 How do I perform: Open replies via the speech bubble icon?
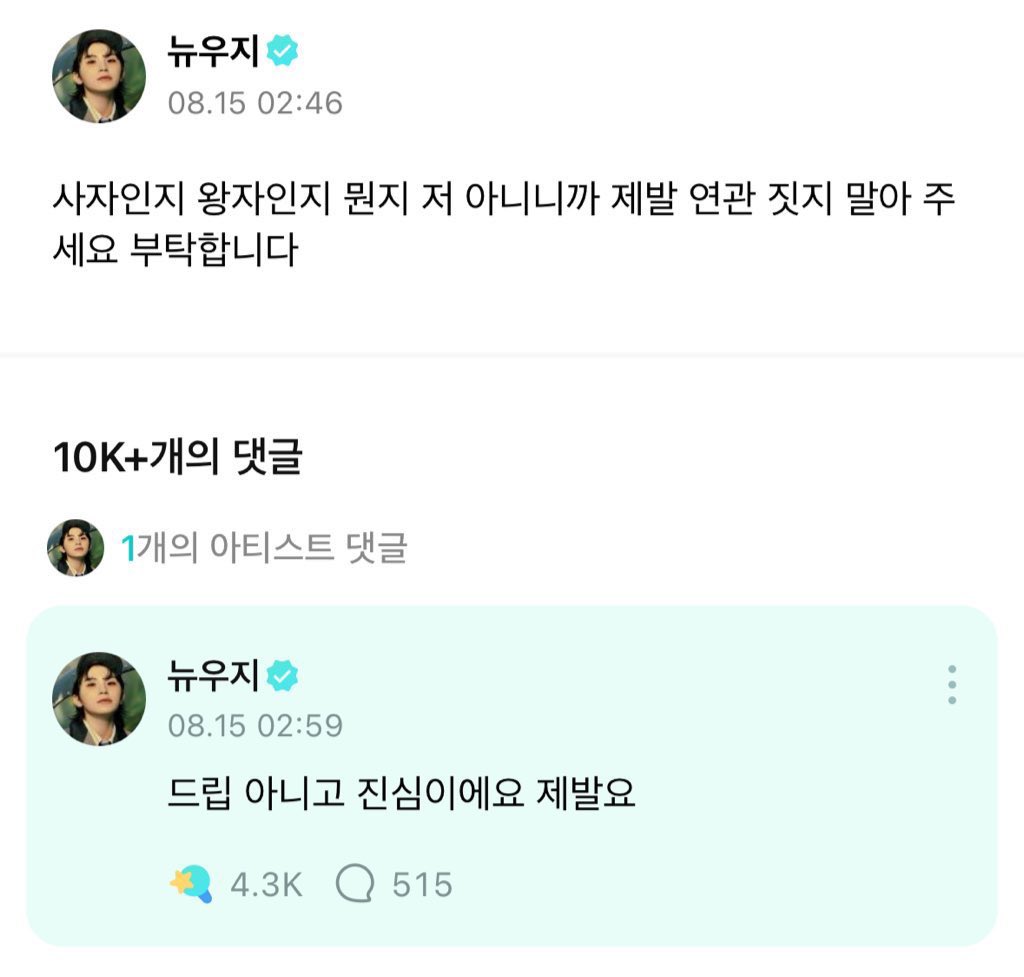355,884
